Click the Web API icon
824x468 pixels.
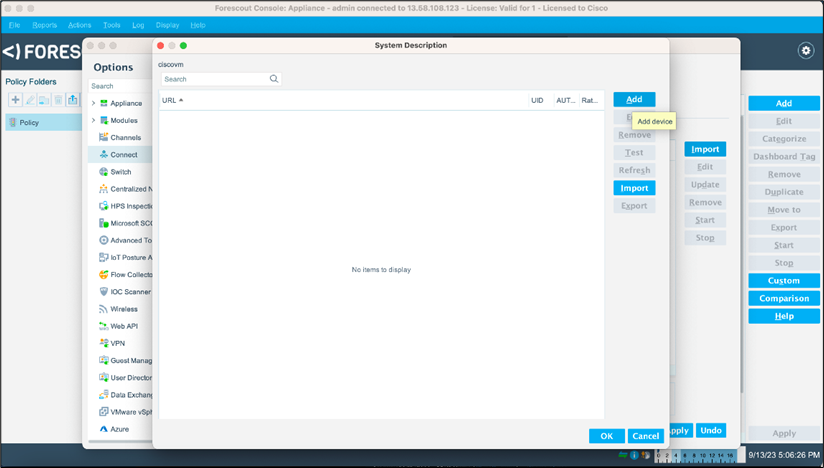pos(104,326)
